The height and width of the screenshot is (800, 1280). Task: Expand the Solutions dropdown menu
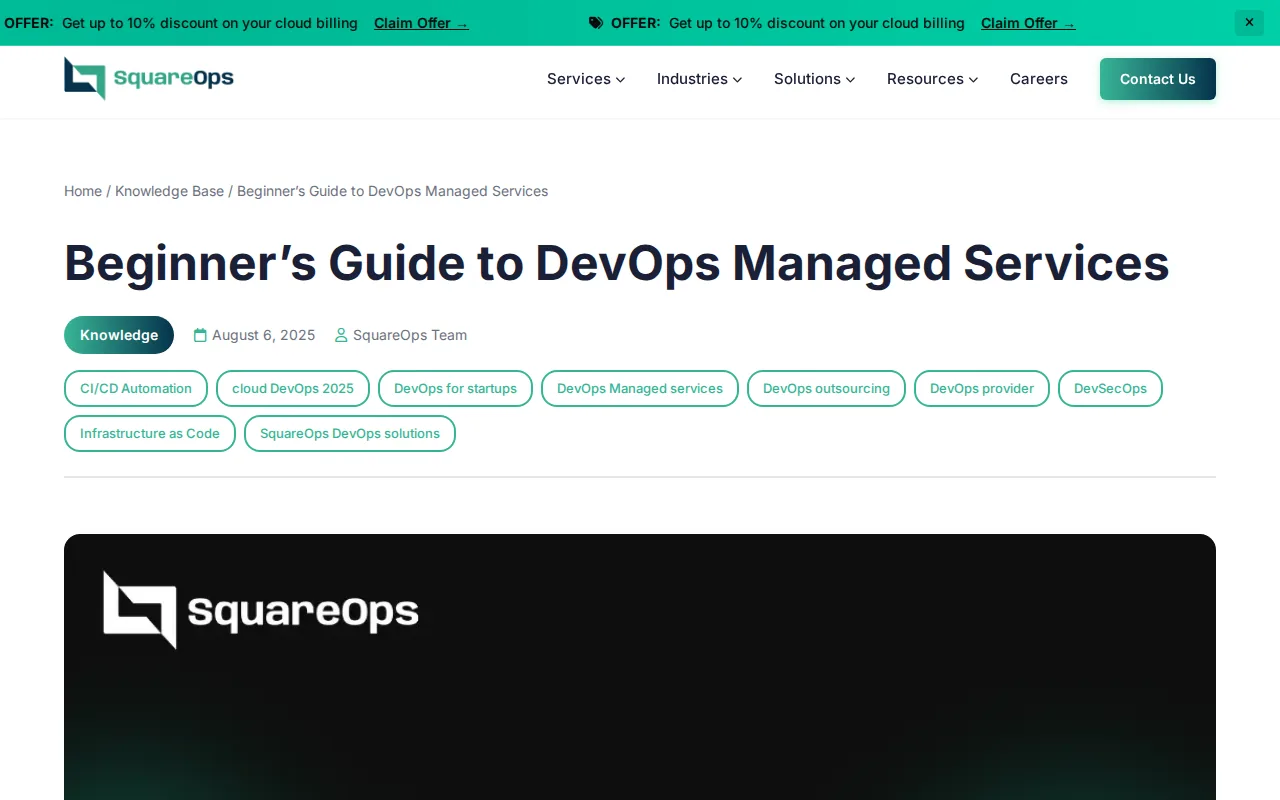[x=814, y=79]
